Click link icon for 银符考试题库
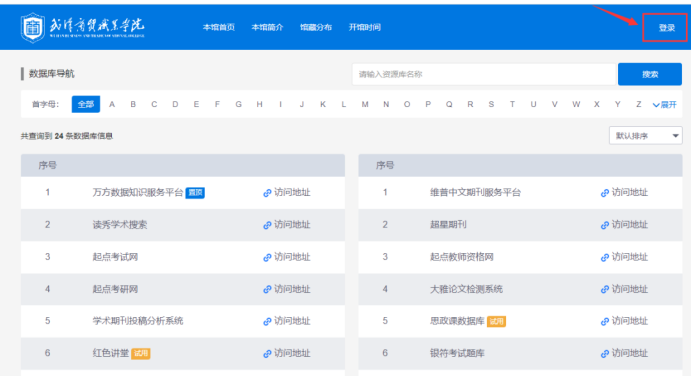Viewport: 692px width, 376px height. click(605, 353)
